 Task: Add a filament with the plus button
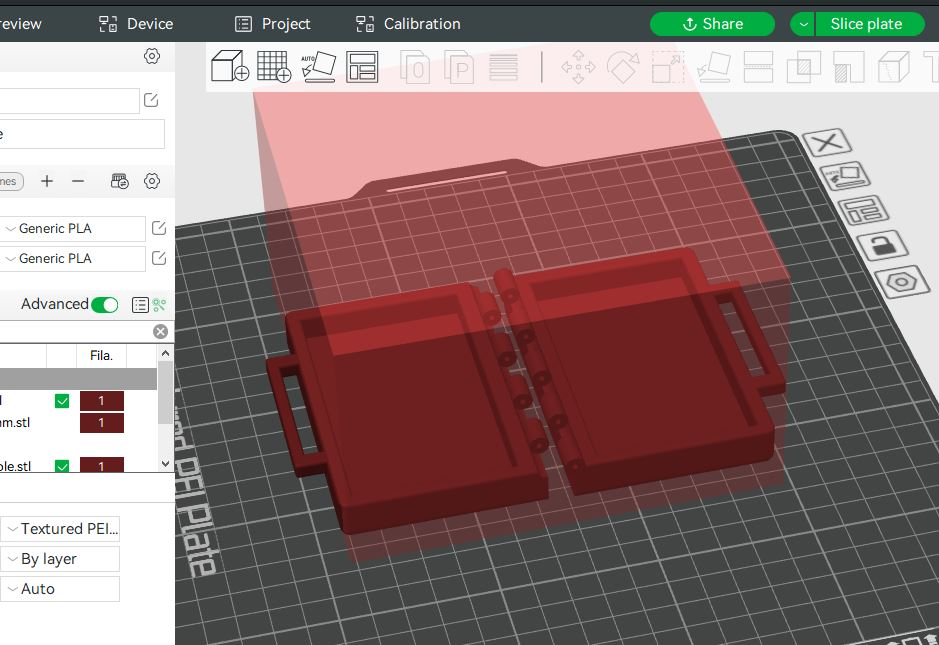pos(47,181)
